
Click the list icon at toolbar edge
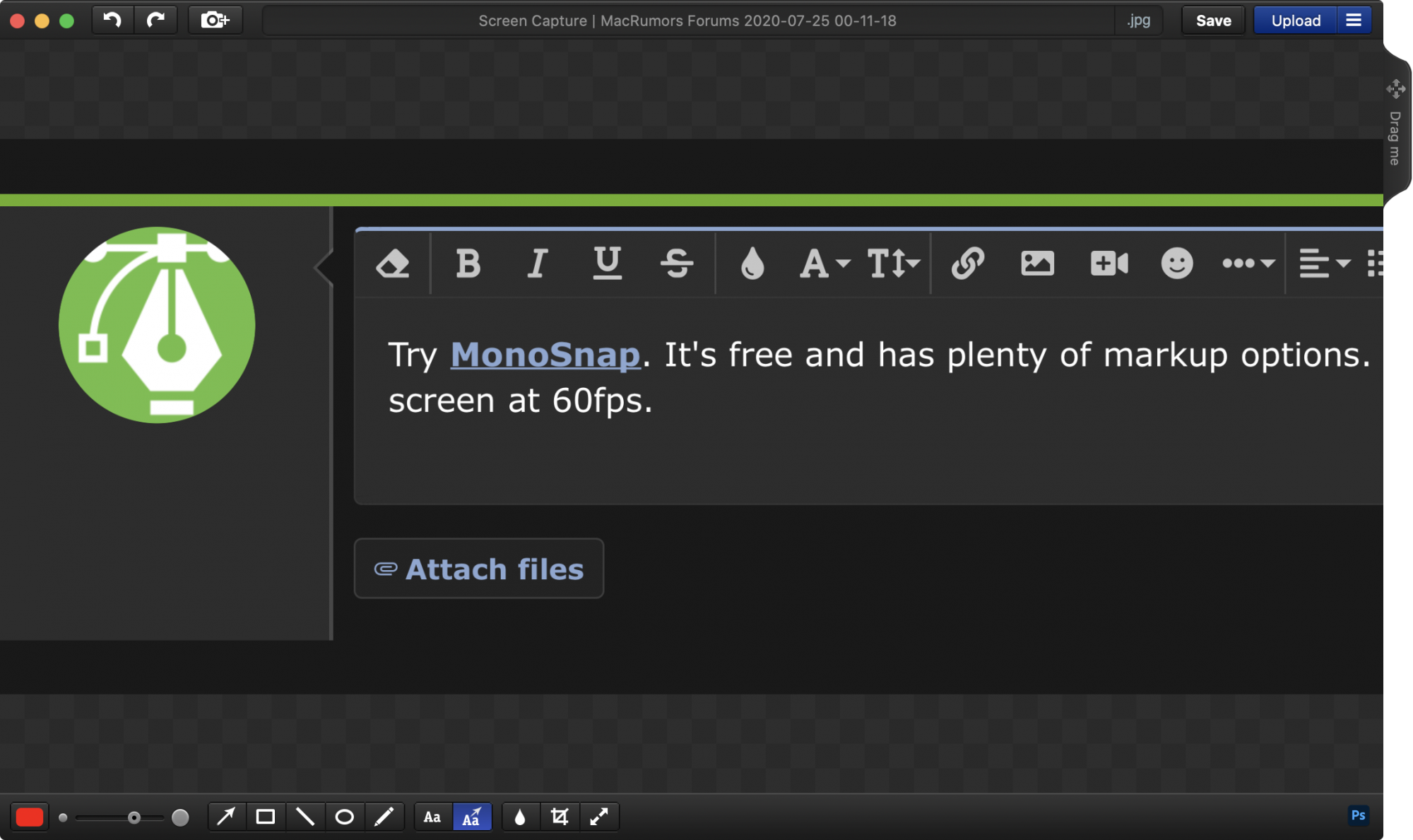[1375, 264]
